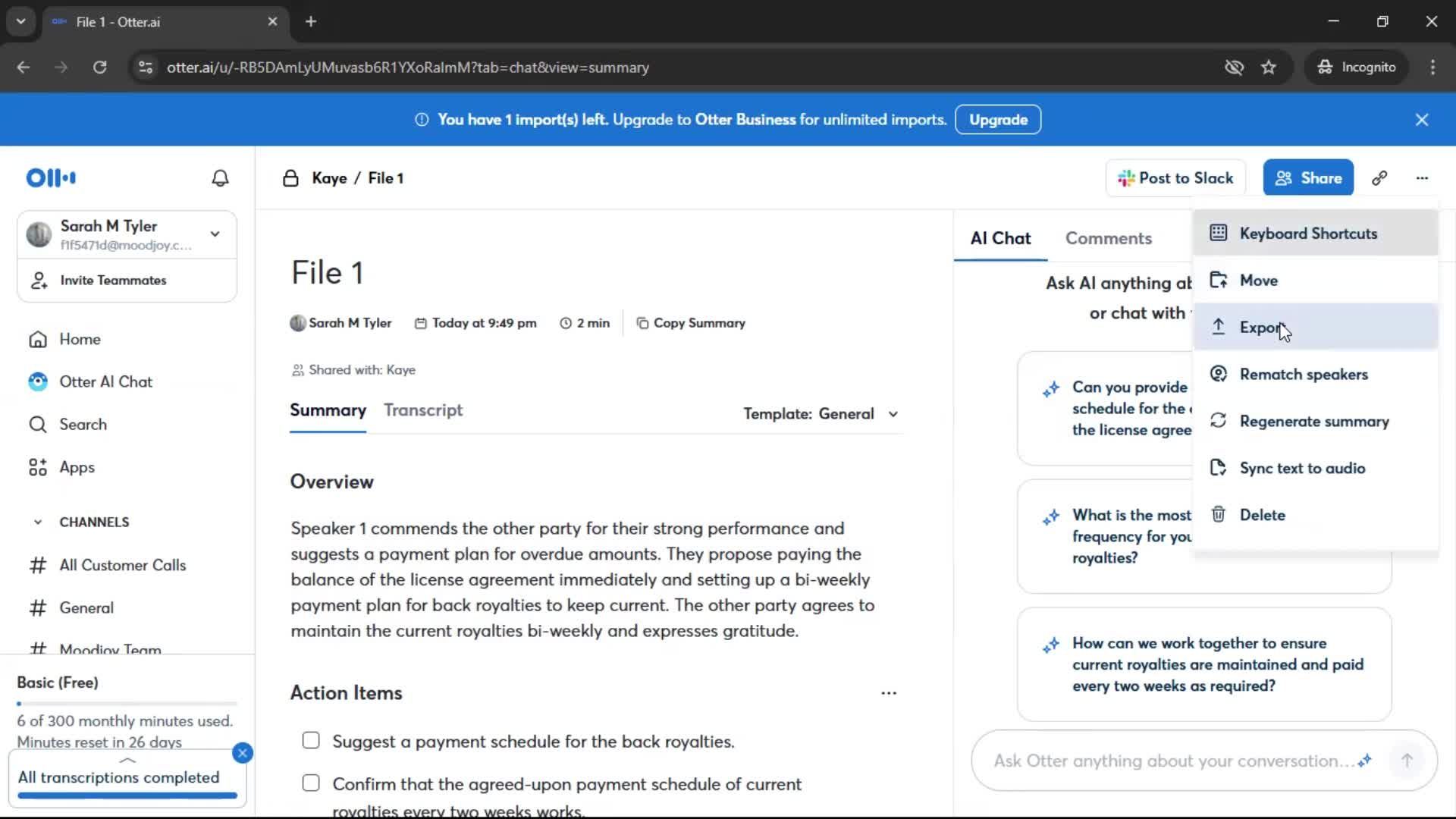Select the Summary tab
The image size is (1456, 819).
pyautogui.click(x=328, y=410)
